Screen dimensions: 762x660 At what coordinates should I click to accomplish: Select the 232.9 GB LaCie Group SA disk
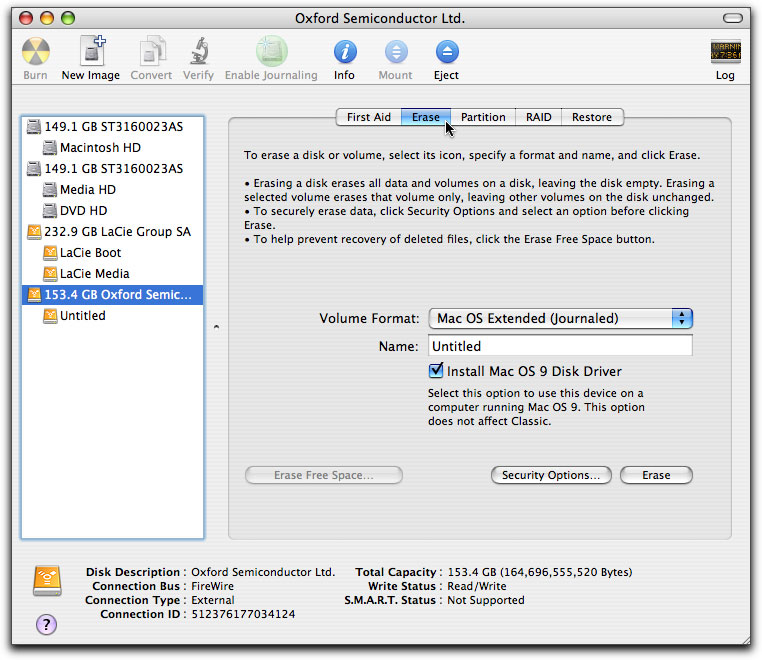[x=113, y=232]
